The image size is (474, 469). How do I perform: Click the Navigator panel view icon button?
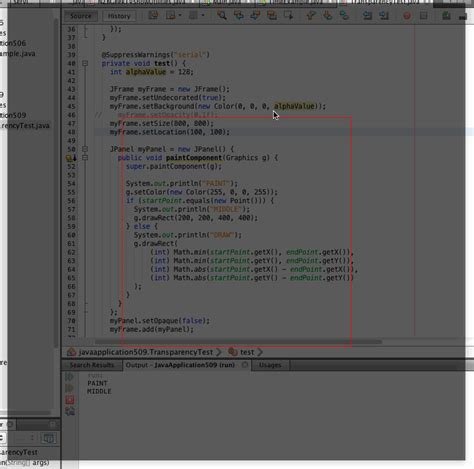click(48, 438)
